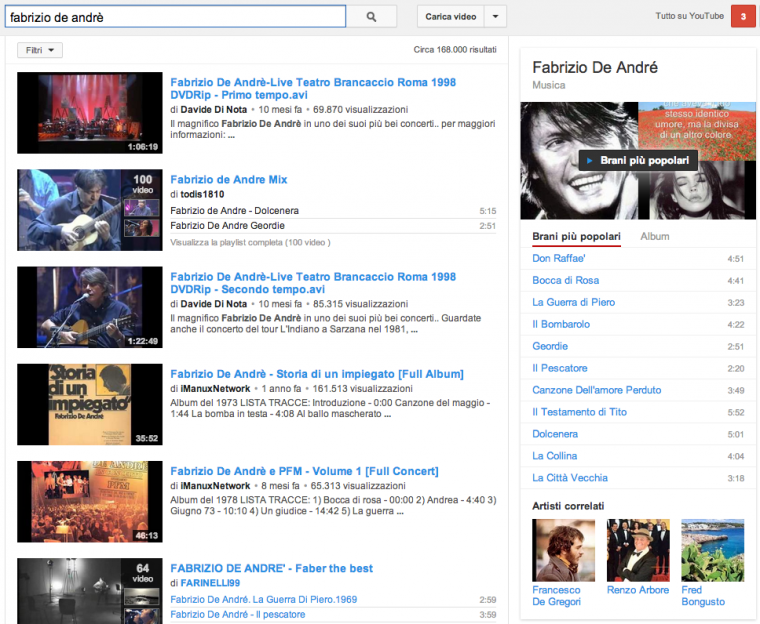This screenshot has height=624, width=760.
Task: Play Fabrizio De André - Il pescatore row
Action: tap(333, 614)
